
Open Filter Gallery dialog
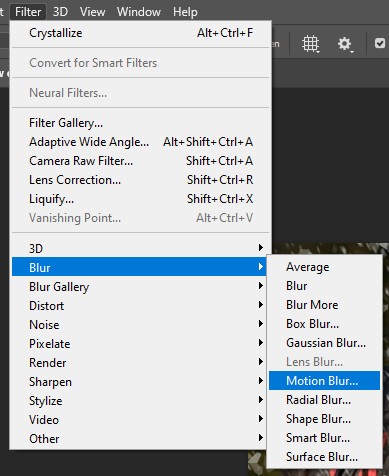point(140,123)
